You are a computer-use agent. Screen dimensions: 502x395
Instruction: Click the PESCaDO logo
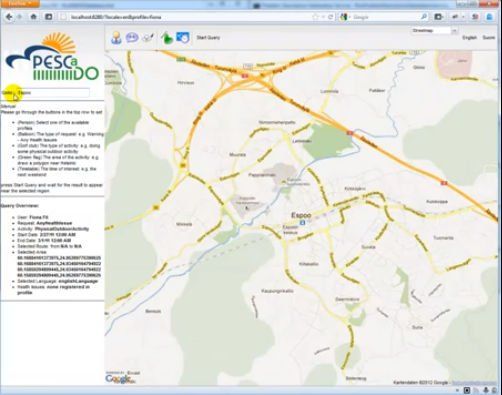pyautogui.click(x=53, y=56)
